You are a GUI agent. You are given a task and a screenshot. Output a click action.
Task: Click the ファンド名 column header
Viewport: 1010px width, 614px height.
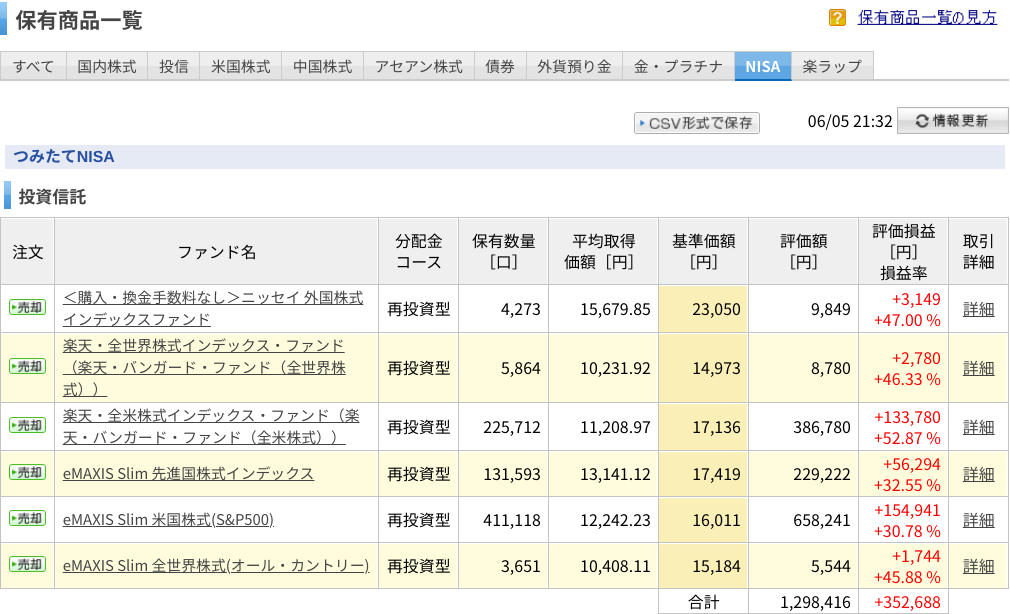tap(216, 252)
